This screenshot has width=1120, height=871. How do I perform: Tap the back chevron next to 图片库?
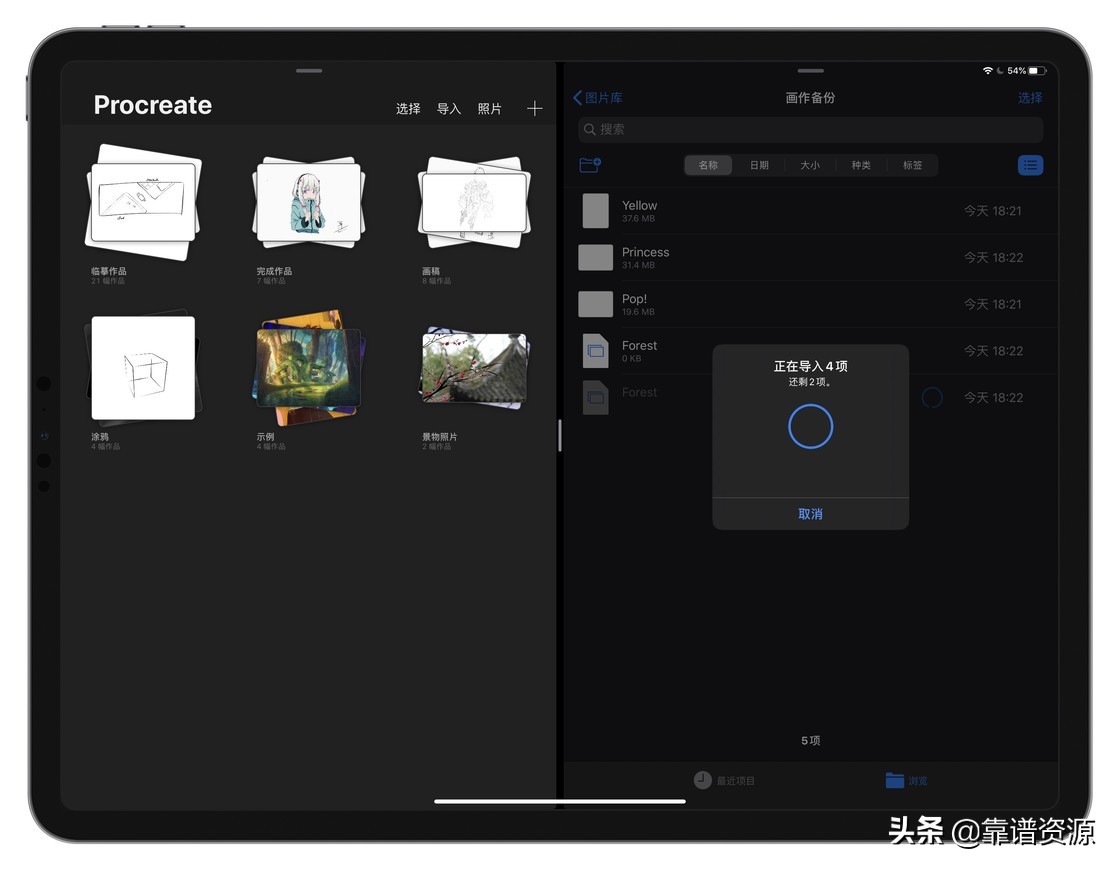click(x=577, y=98)
